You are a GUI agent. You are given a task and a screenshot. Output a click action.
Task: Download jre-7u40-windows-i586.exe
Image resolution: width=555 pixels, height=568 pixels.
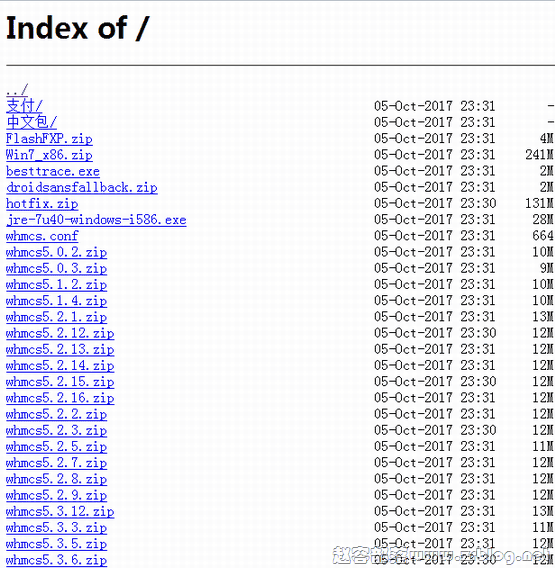pos(96,220)
